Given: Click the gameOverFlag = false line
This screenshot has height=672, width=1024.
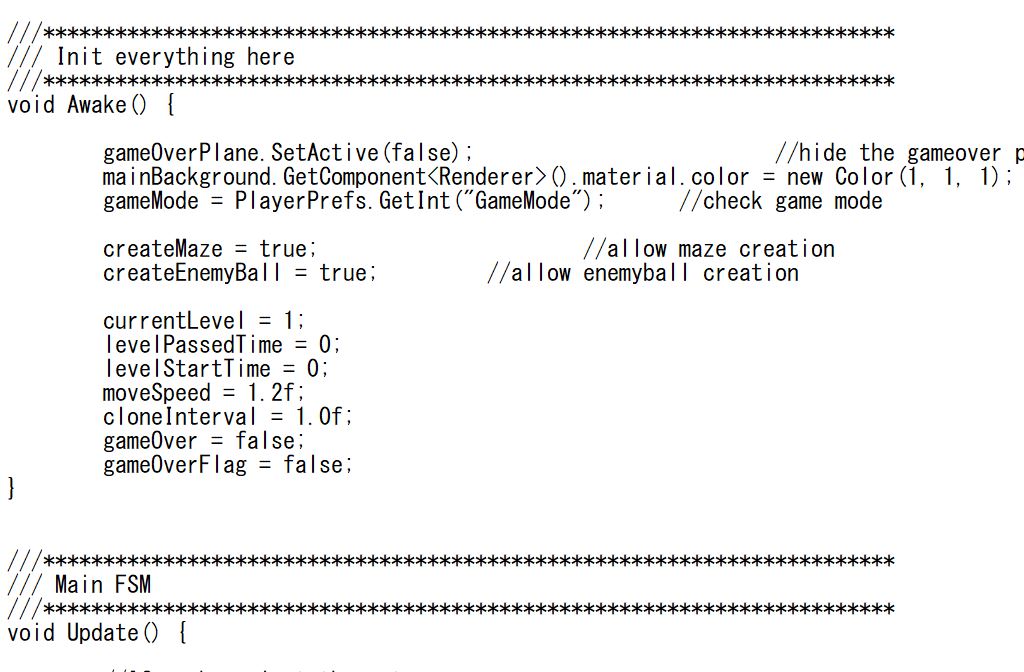Looking at the screenshot, I should [227, 465].
